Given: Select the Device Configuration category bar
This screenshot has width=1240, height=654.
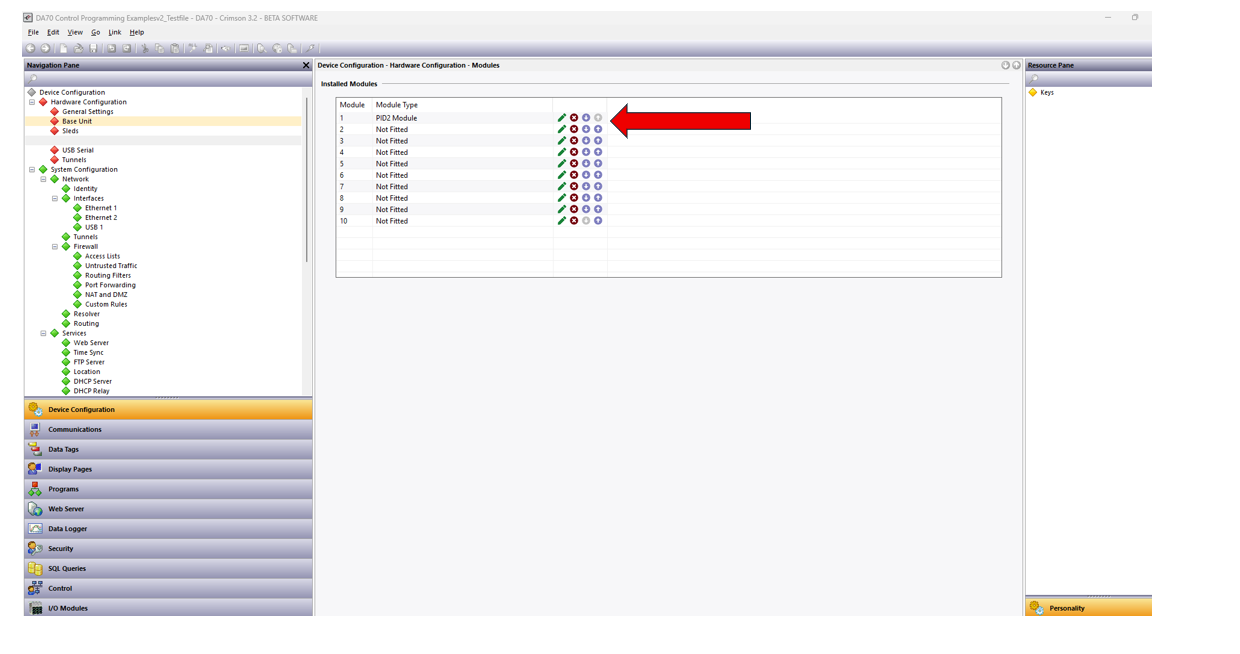Looking at the screenshot, I should tap(168, 409).
